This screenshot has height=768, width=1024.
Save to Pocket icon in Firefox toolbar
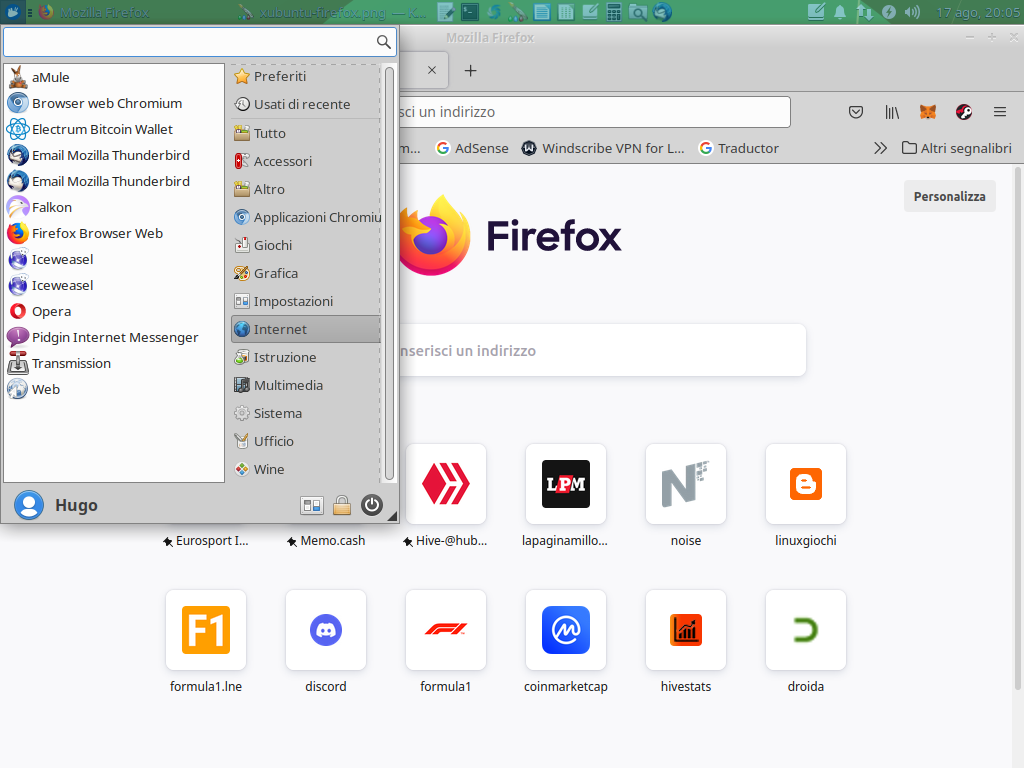tap(856, 112)
